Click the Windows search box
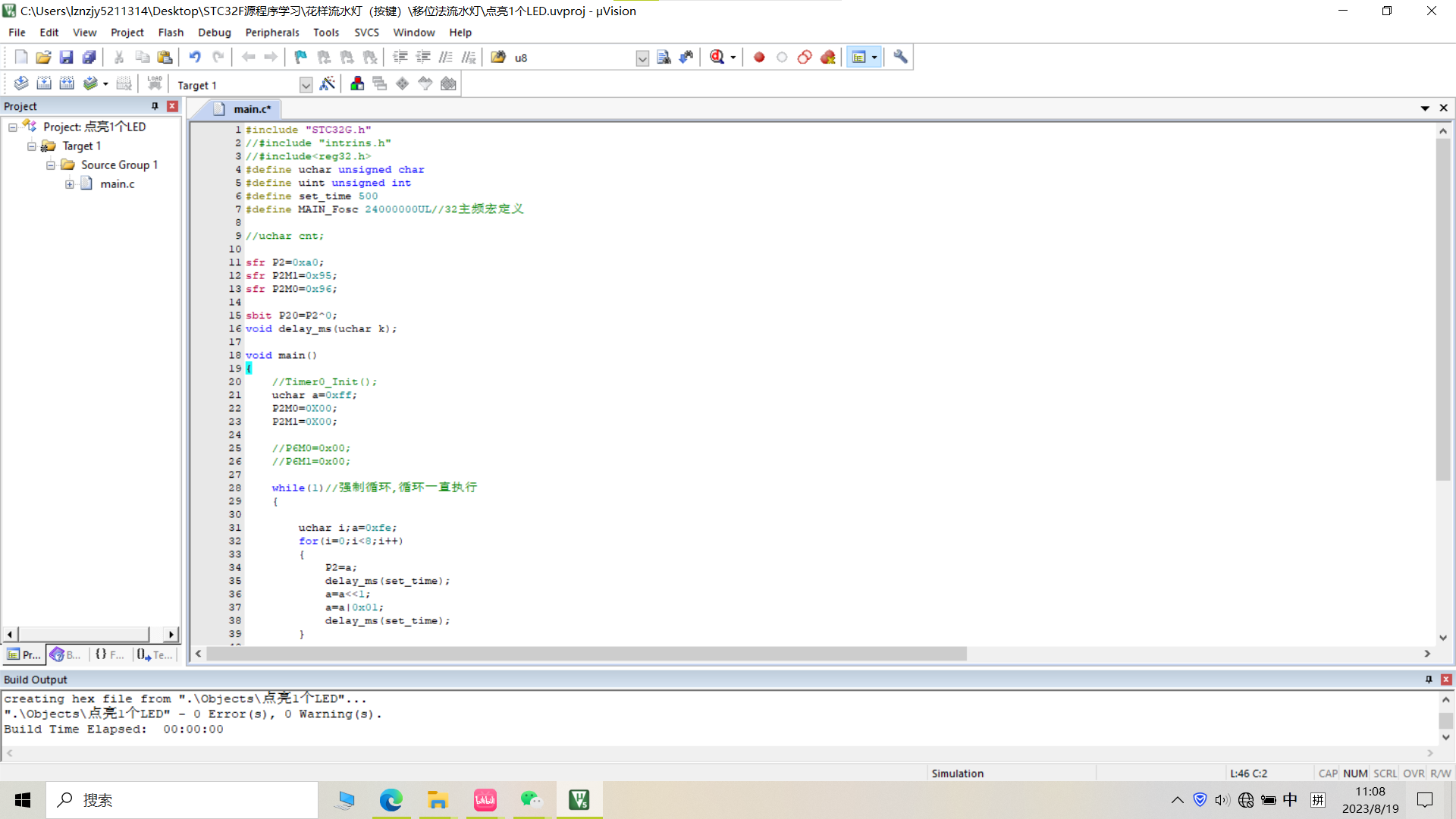 182,800
